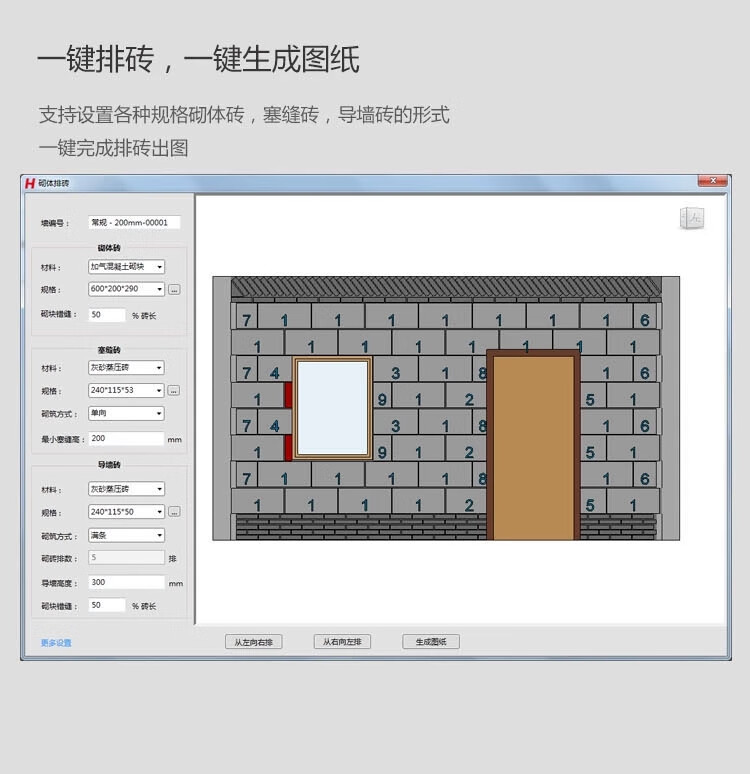The image size is (750, 774).
Task: Open the browse button beside 600*200*290 spec
Action: coord(174,289)
